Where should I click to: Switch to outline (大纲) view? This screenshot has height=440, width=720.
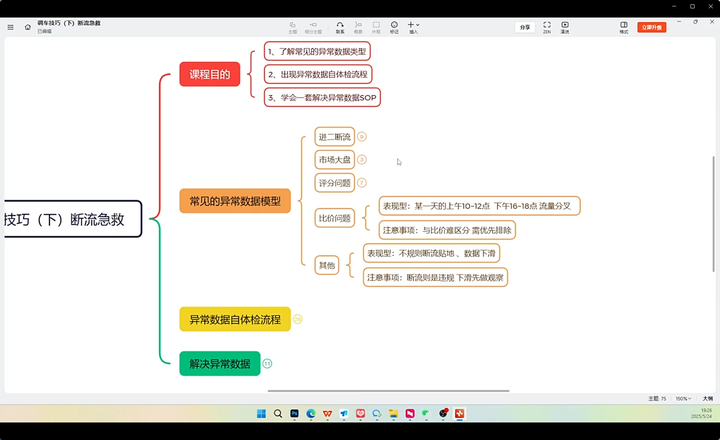708,399
